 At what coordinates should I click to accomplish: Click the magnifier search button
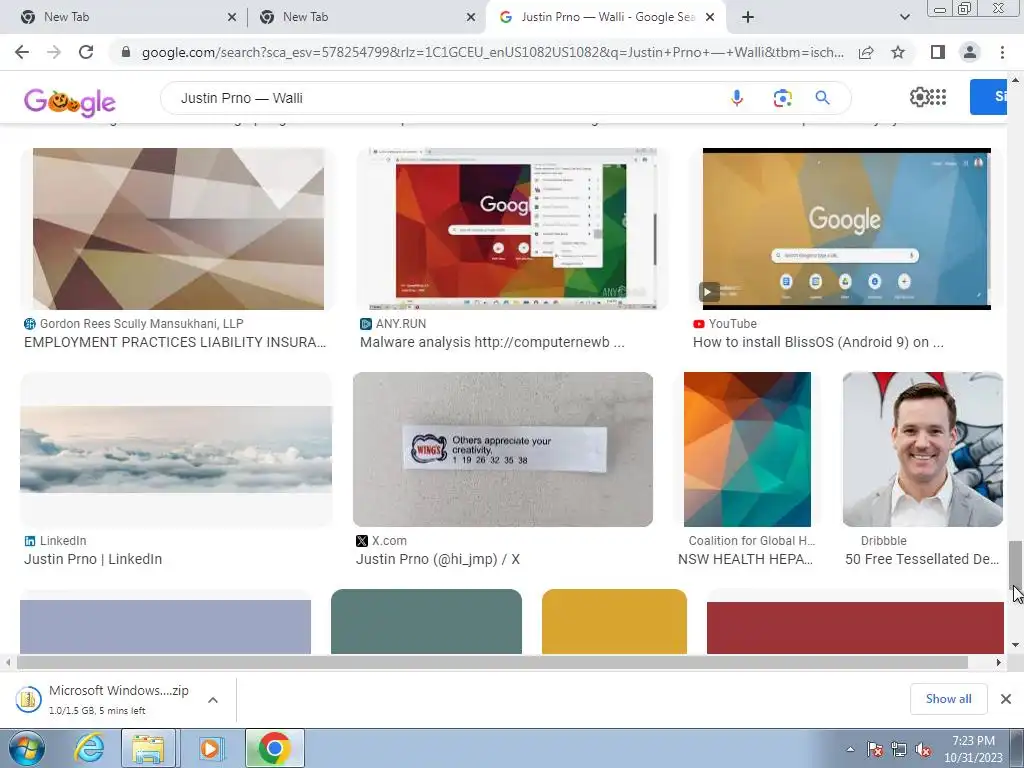click(822, 98)
